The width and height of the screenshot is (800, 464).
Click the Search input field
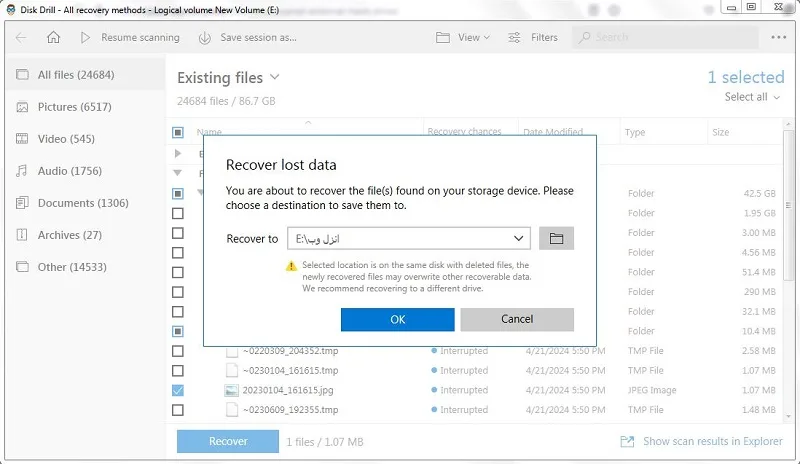tap(665, 37)
